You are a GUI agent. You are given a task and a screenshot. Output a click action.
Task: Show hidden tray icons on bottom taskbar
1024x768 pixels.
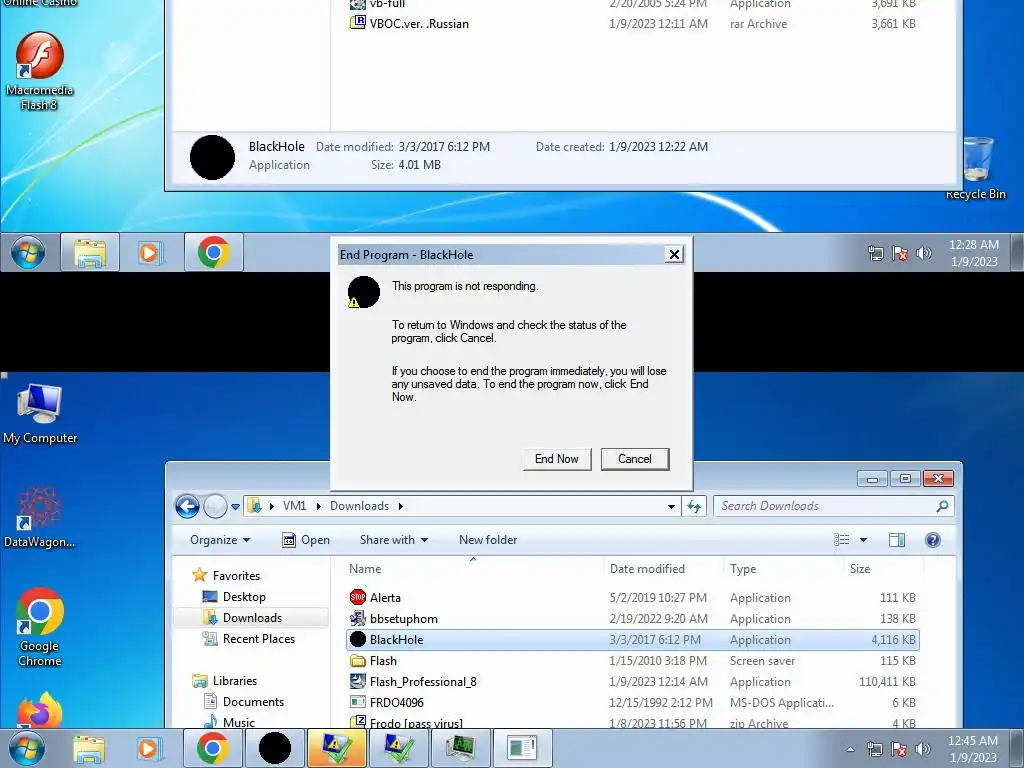[850, 749]
